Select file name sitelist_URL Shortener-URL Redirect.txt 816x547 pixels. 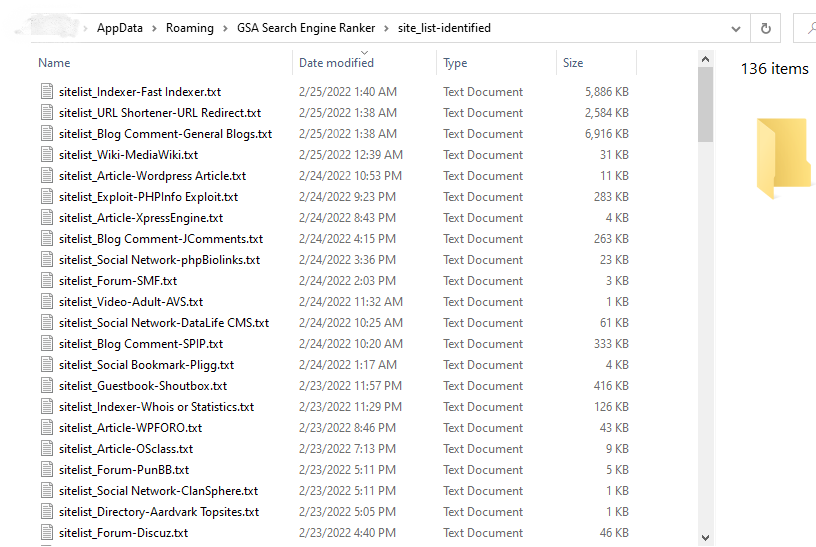pos(160,112)
